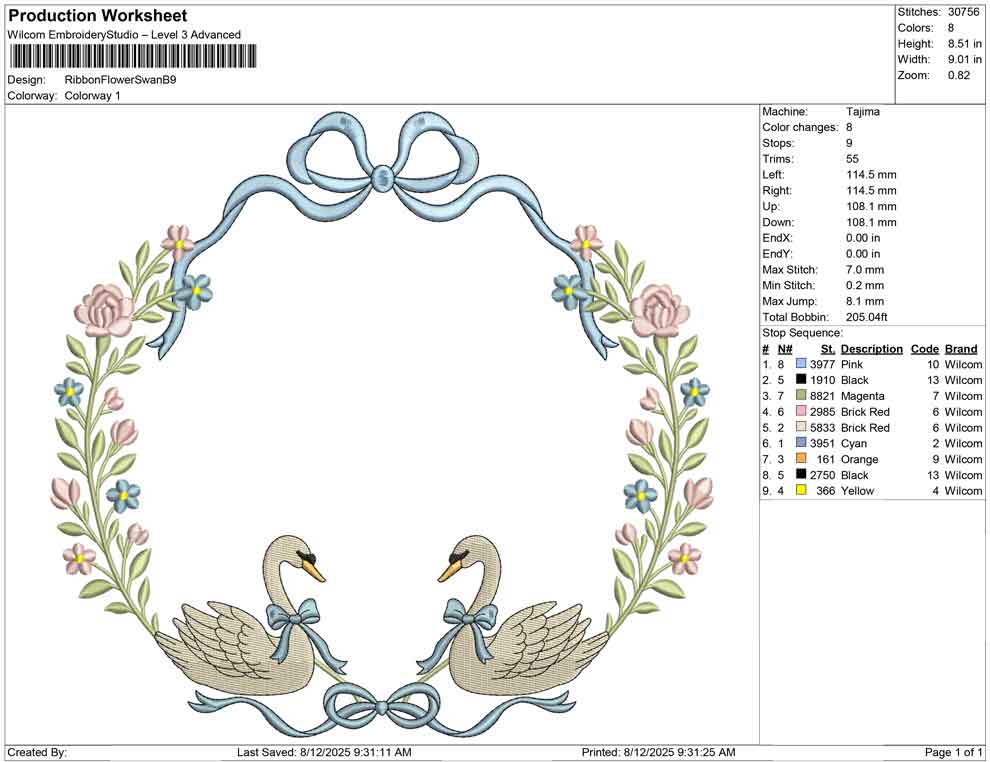Click the swatch beside stitch count 2985
Viewport: 990px width, 762px height.
click(801, 411)
